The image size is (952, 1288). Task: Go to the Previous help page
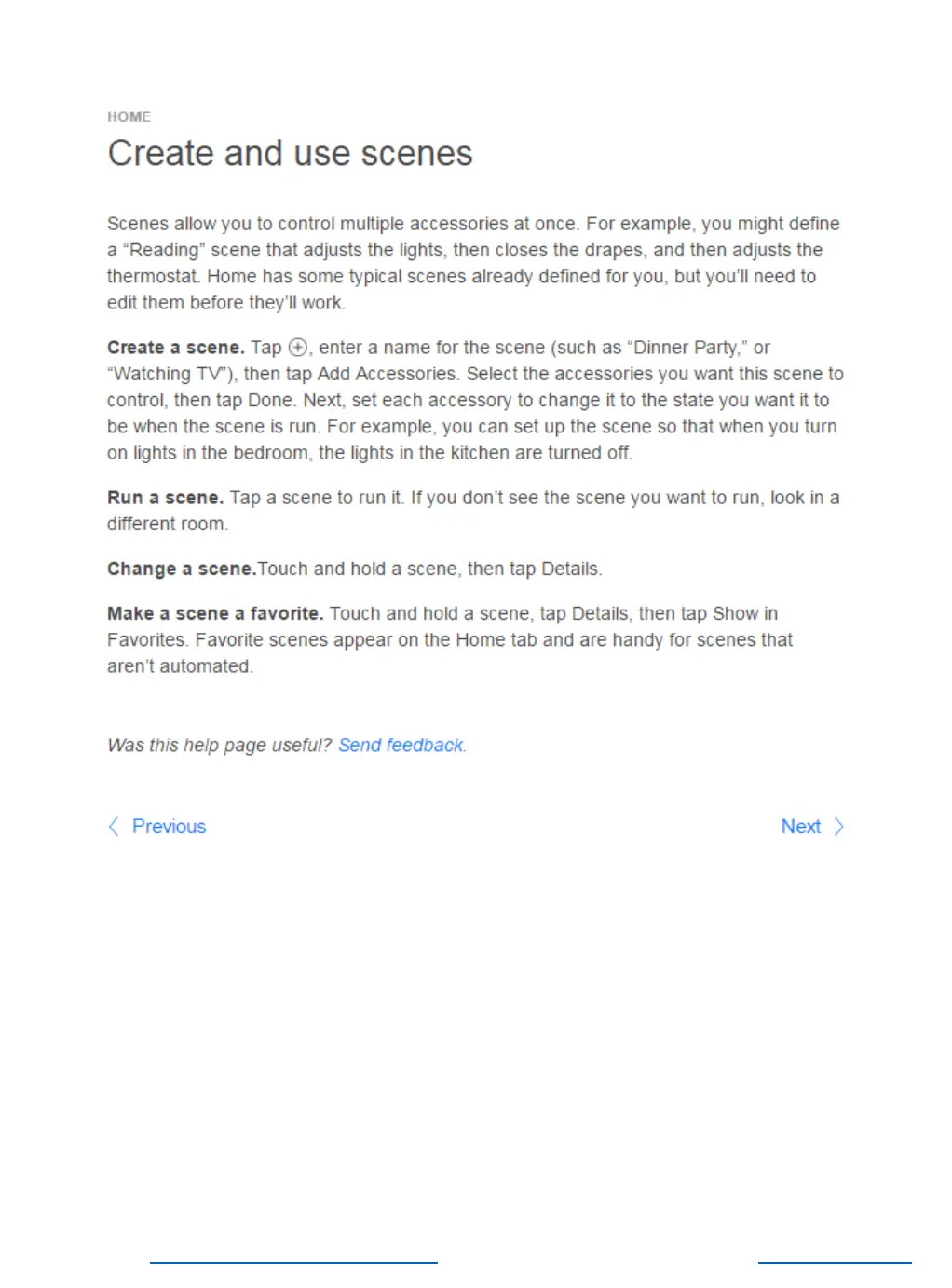click(169, 827)
